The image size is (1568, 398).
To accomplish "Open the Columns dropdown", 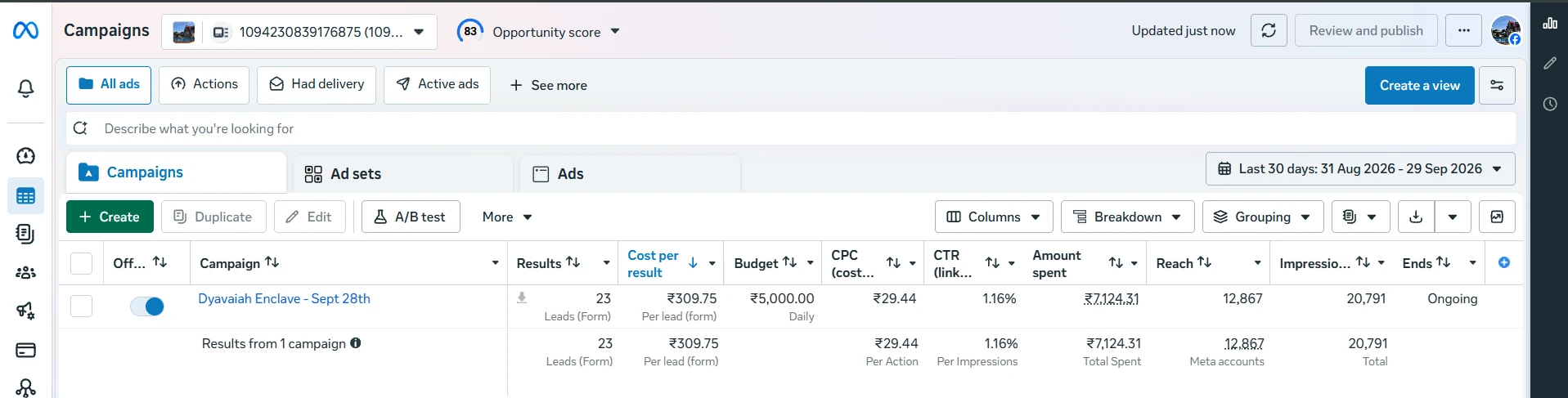I will pyautogui.click(x=994, y=217).
